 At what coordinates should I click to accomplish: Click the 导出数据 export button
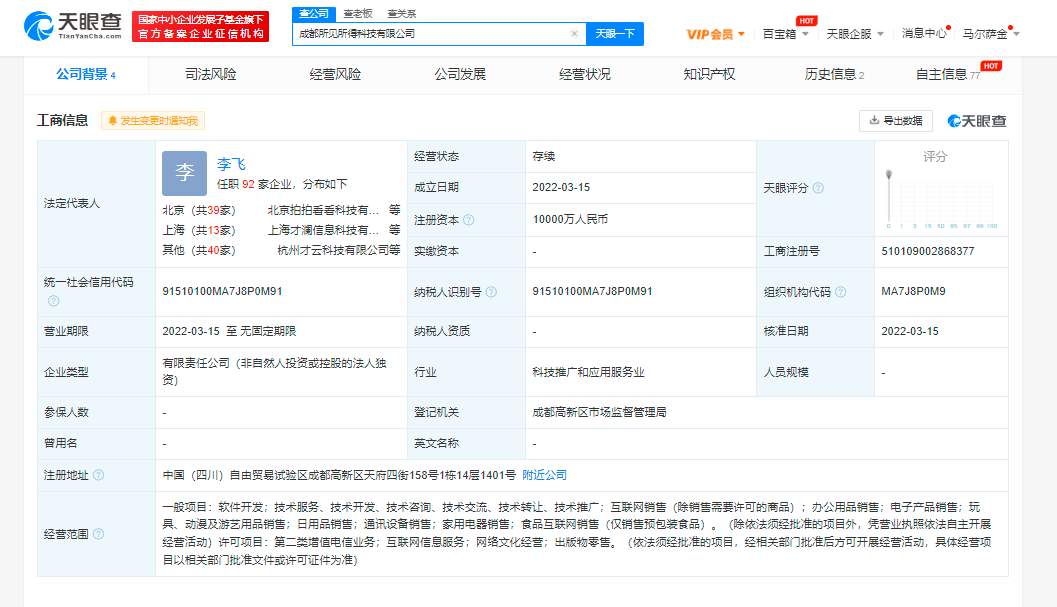point(896,121)
